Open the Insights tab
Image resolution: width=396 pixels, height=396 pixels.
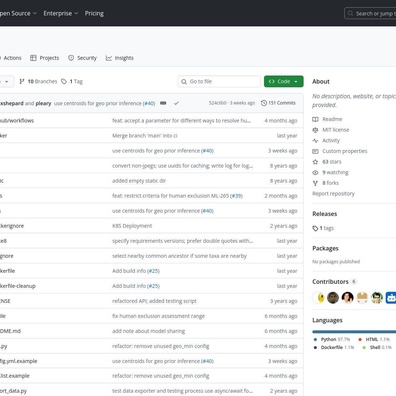click(x=120, y=58)
